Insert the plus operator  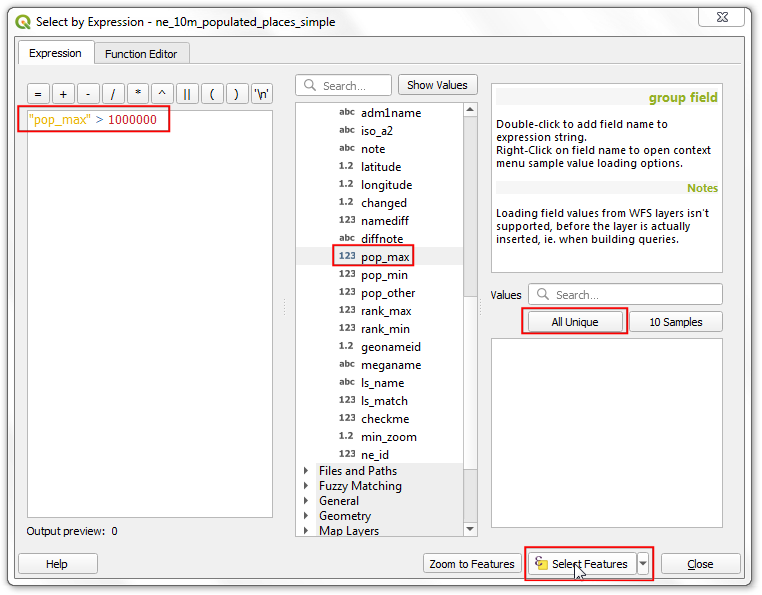tap(63, 94)
